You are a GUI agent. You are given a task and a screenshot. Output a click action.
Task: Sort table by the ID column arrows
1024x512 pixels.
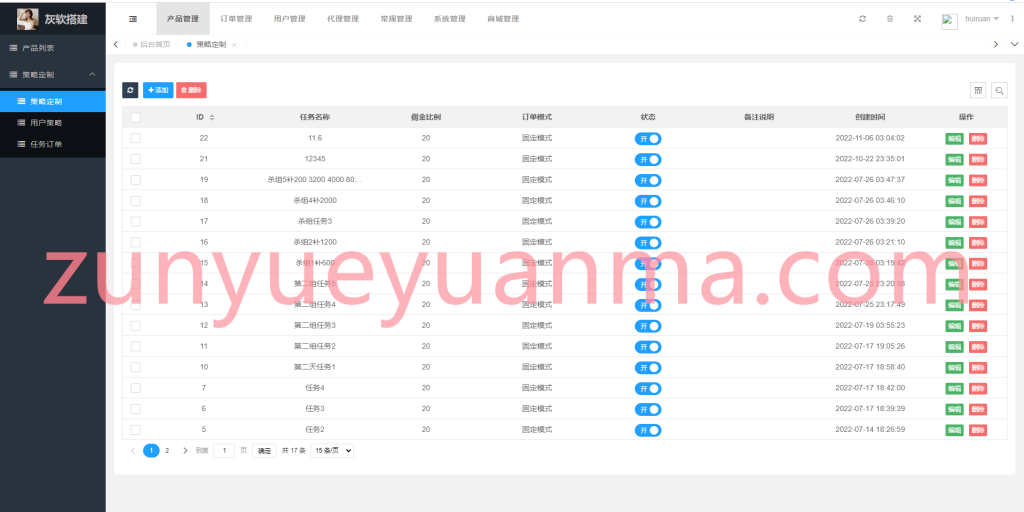click(212, 118)
